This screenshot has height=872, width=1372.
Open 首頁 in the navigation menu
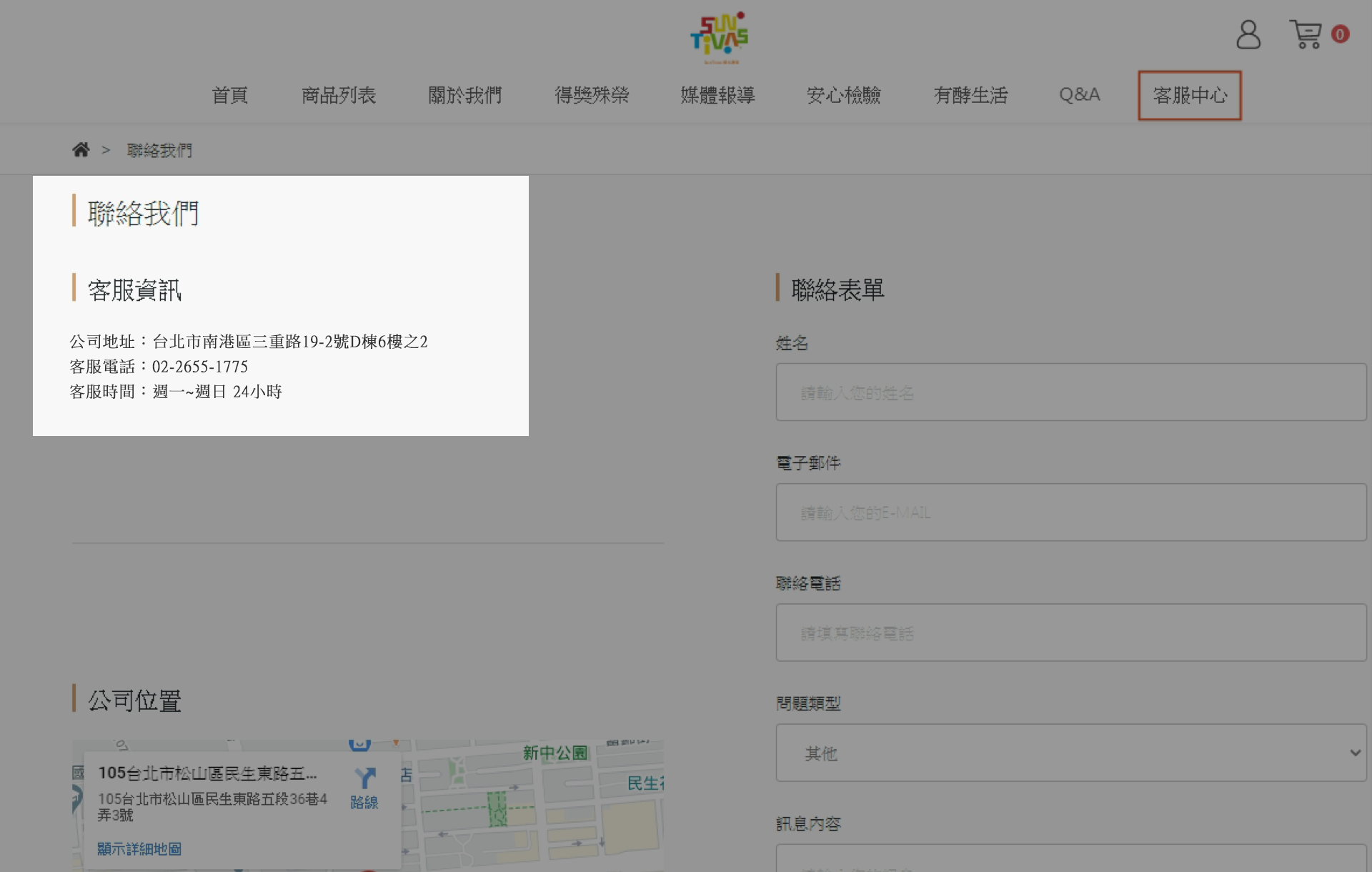click(x=229, y=95)
